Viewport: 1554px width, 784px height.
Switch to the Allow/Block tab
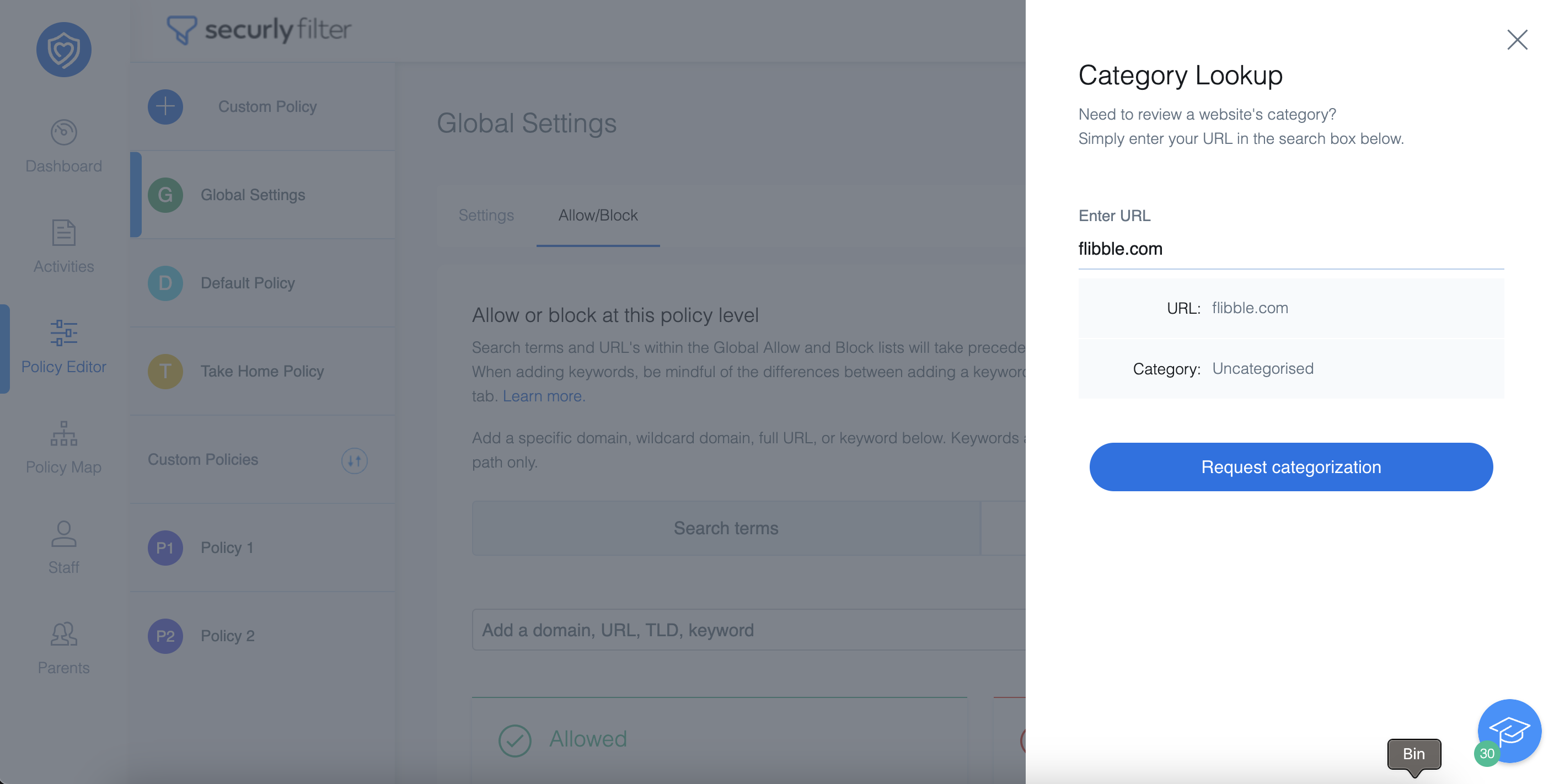click(598, 216)
